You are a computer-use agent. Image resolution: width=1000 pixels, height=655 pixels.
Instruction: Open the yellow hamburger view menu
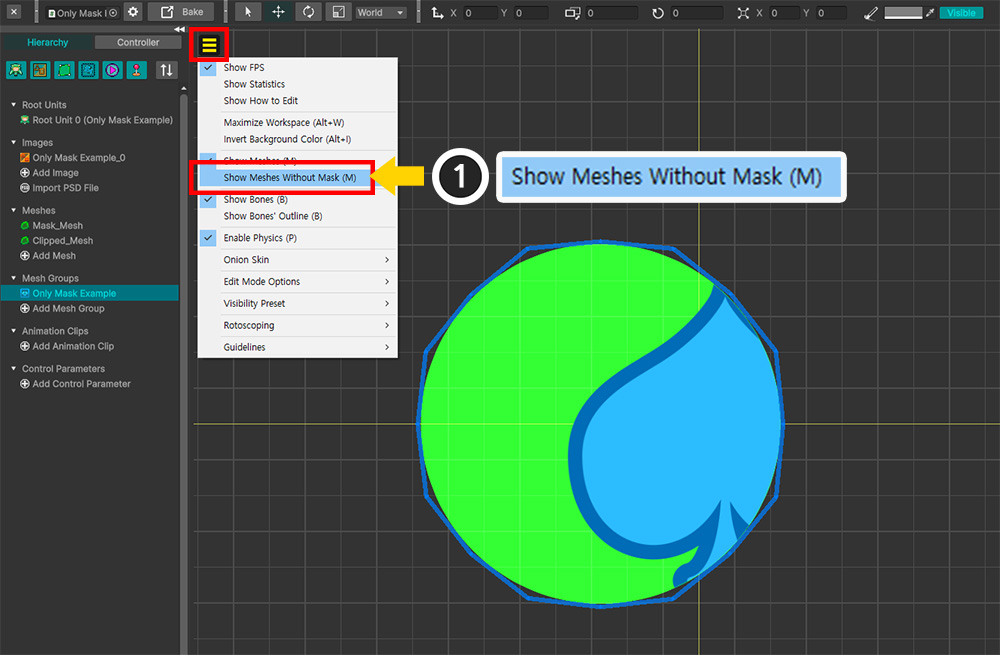pyautogui.click(x=209, y=45)
